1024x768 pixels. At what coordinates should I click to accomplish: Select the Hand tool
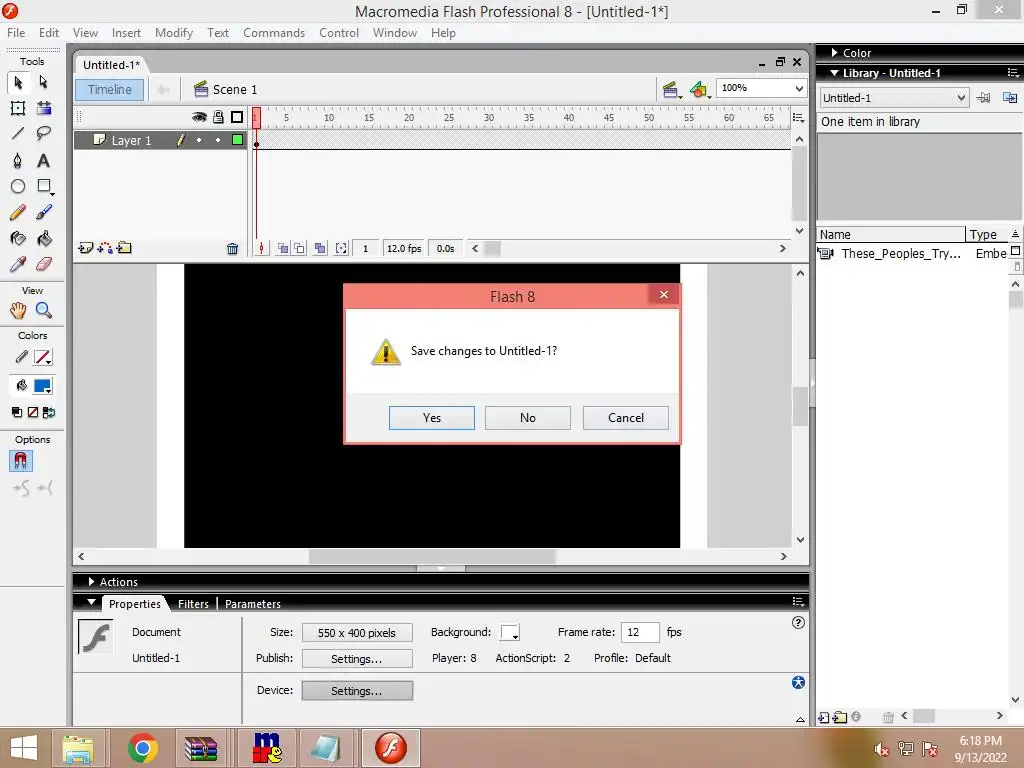click(x=18, y=310)
